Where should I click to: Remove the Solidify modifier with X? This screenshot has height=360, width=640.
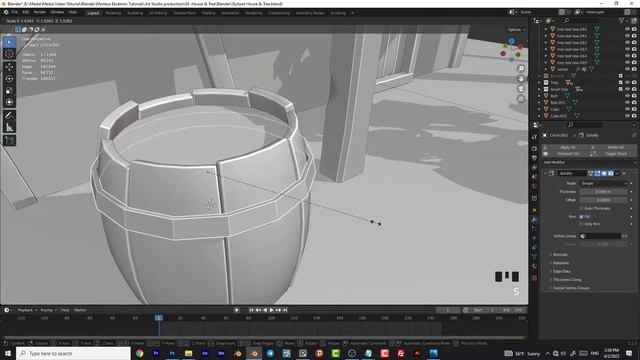624,173
